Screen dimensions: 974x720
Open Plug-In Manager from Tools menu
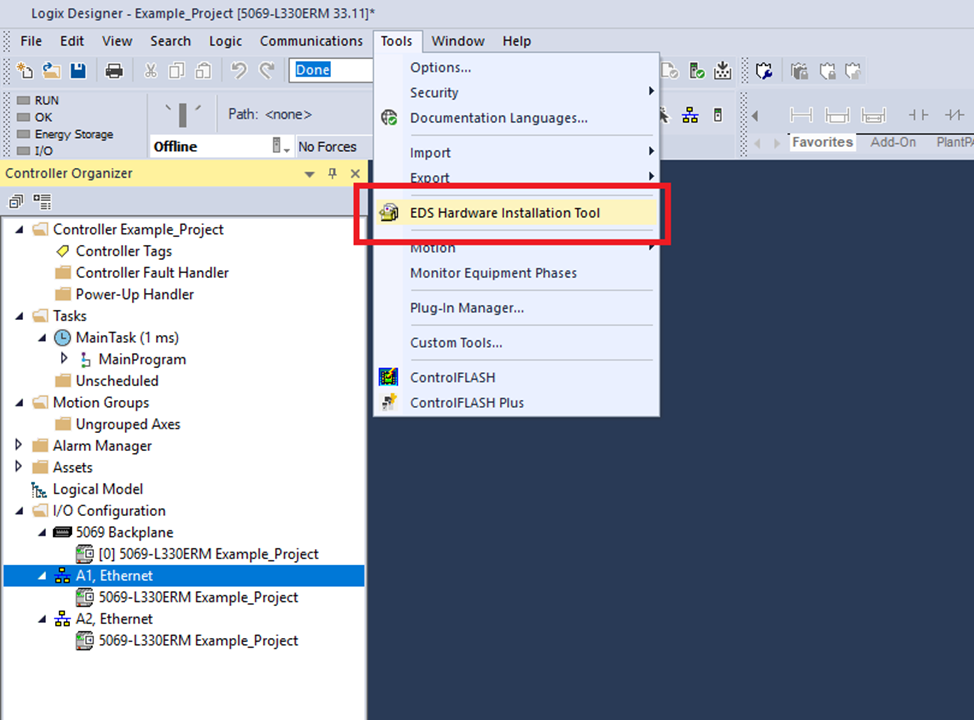pyautogui.click(x=466, y=308)
